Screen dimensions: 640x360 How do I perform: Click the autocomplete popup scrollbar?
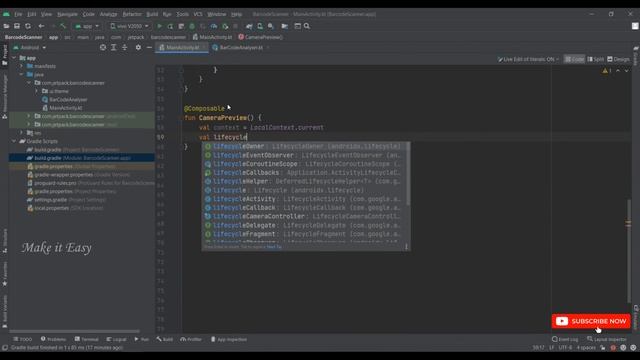click(408, 173)
